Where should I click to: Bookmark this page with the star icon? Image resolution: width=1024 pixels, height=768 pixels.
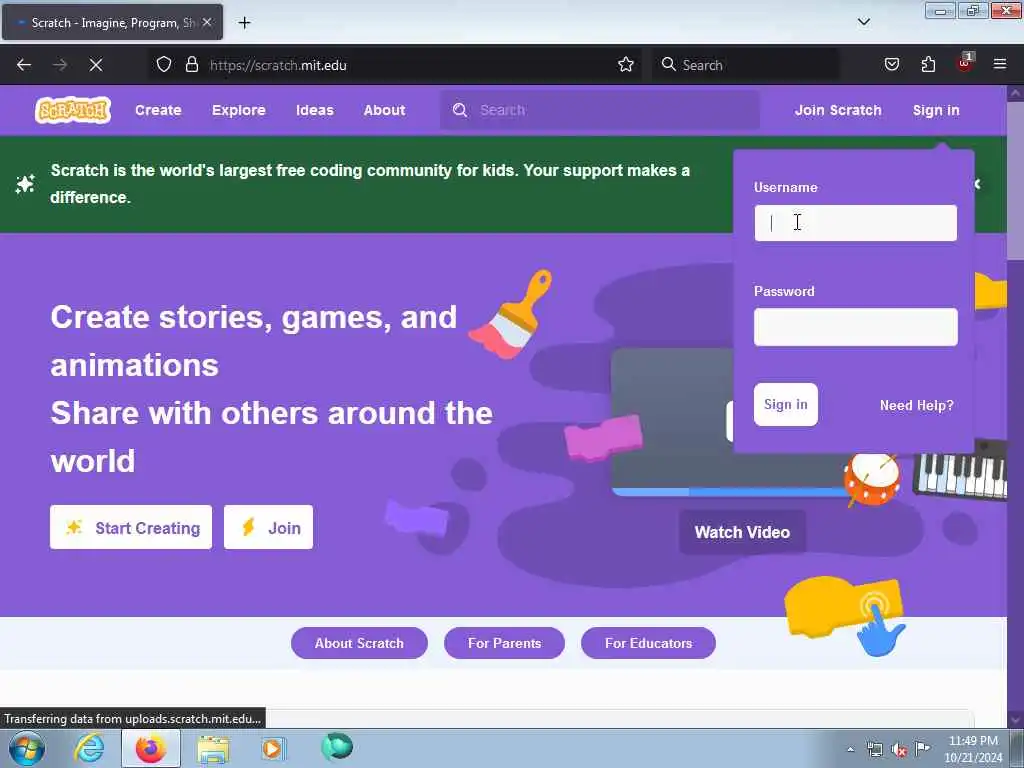point(626,64)
